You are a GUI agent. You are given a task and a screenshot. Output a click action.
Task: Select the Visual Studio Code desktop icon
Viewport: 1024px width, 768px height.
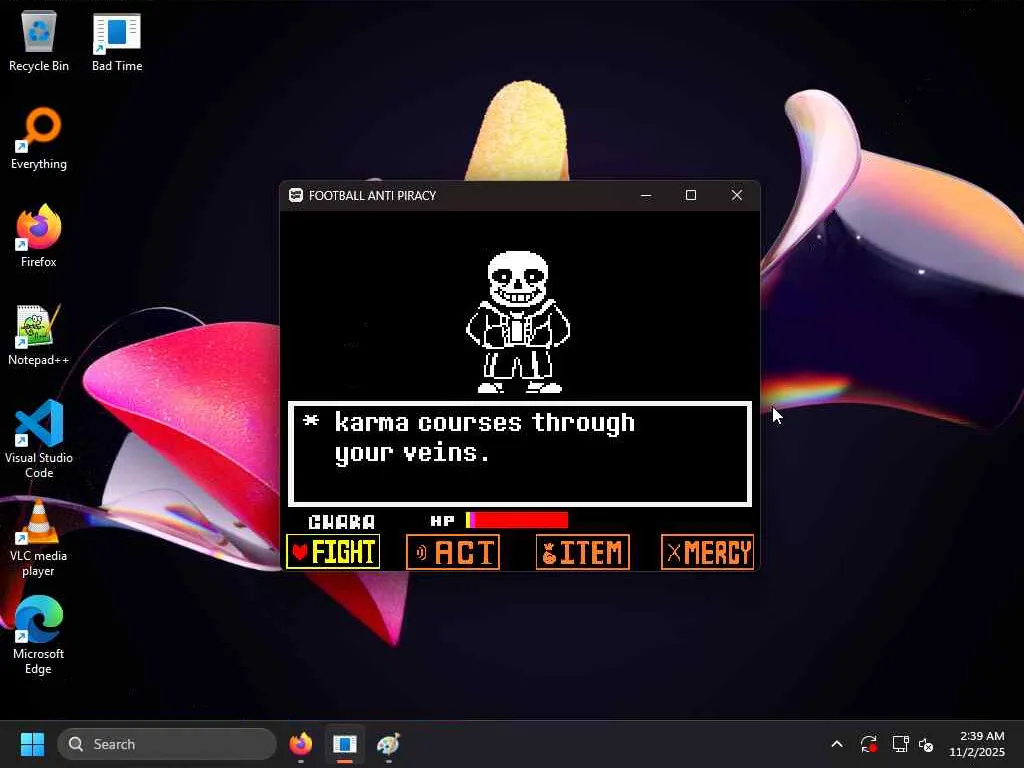click(39, 439)
